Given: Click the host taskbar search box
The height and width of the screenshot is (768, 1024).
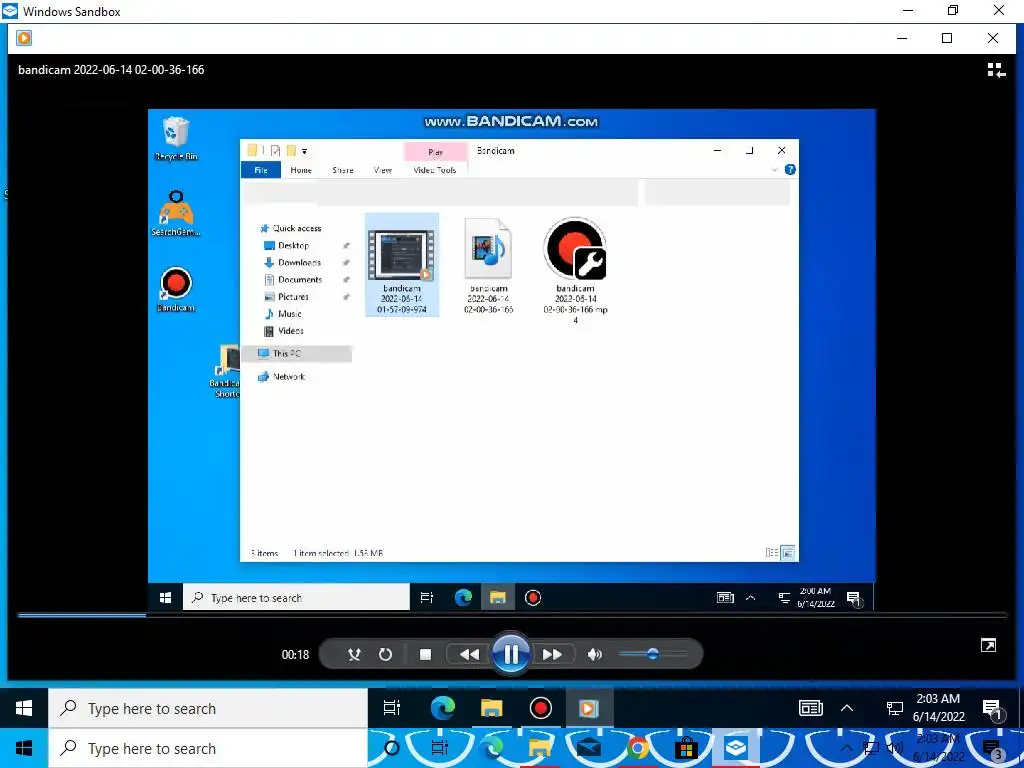Looking at the screenshot, I should click(208, 748).
